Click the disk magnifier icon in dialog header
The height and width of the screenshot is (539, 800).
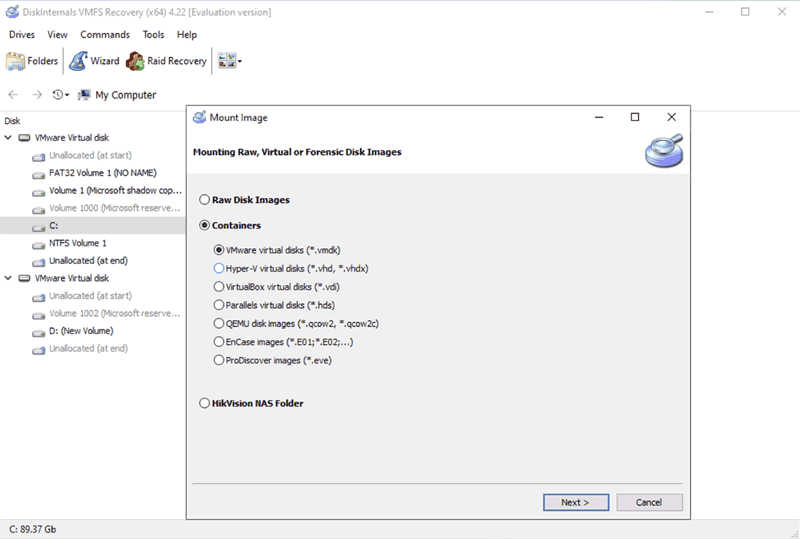[x=664, y=151]
